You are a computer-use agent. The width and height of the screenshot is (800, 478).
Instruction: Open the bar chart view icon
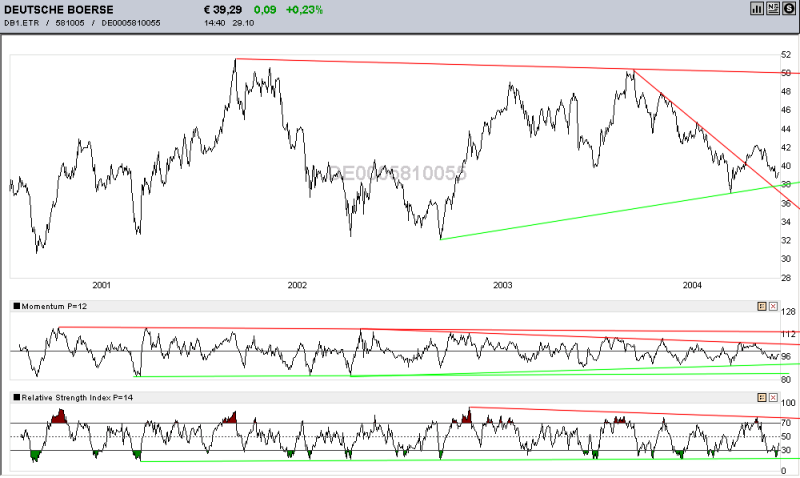click(x=757, y=8)
